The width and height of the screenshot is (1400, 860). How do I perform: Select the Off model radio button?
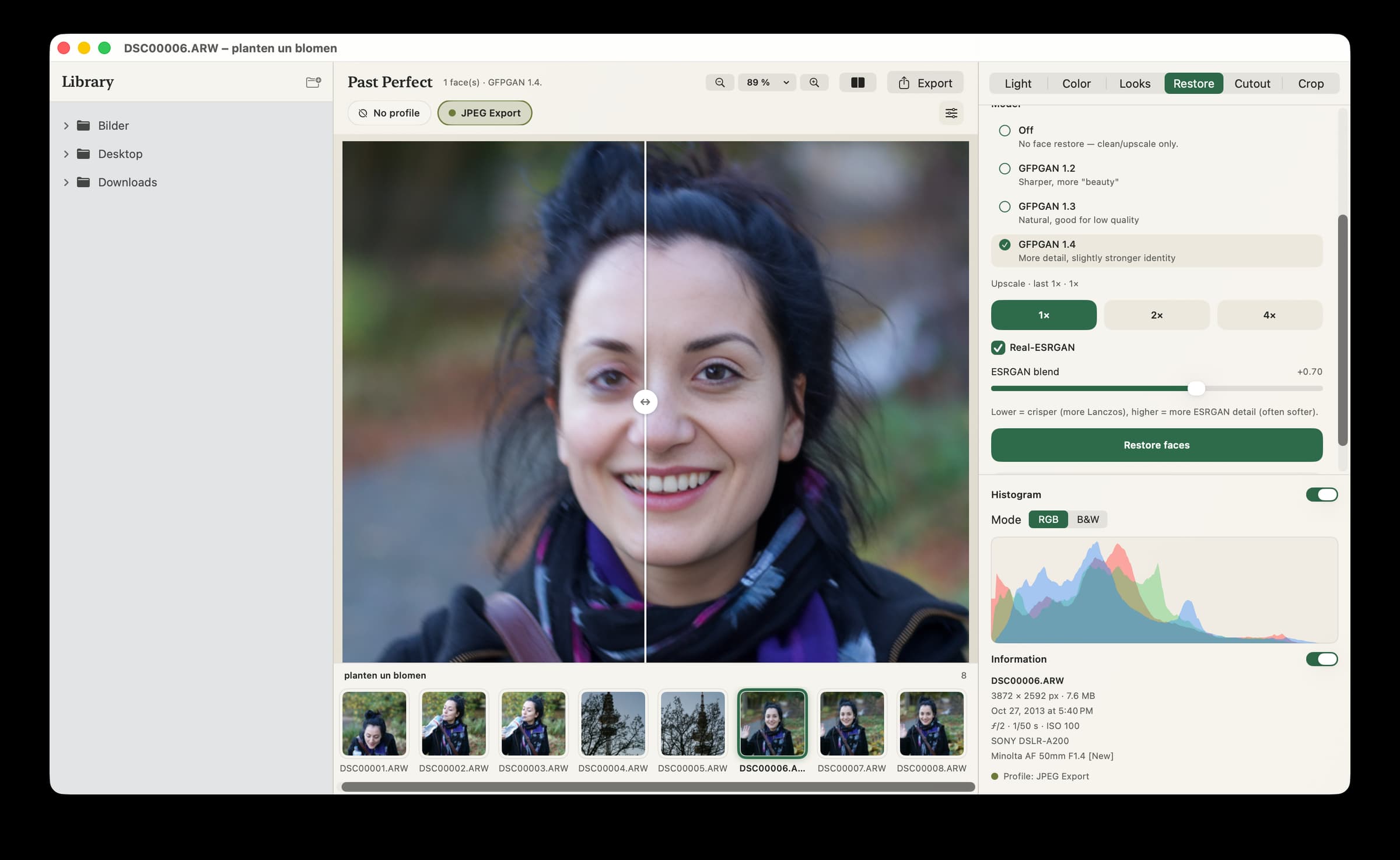coord(1005,131)
